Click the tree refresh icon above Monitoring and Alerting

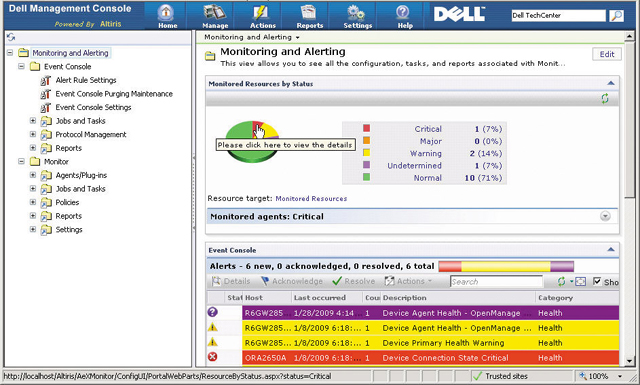tap(11, 37)
